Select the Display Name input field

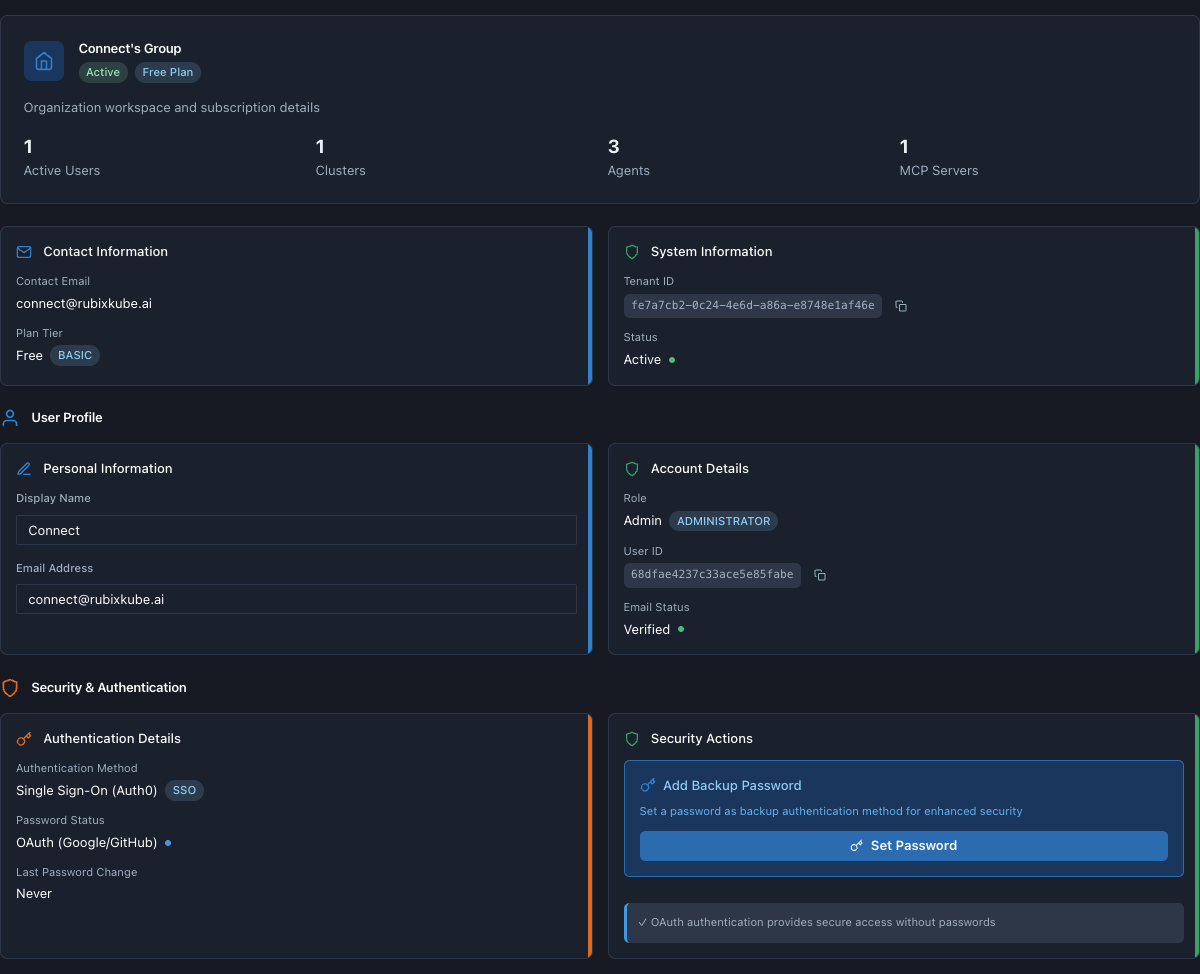tap(296, 529)
